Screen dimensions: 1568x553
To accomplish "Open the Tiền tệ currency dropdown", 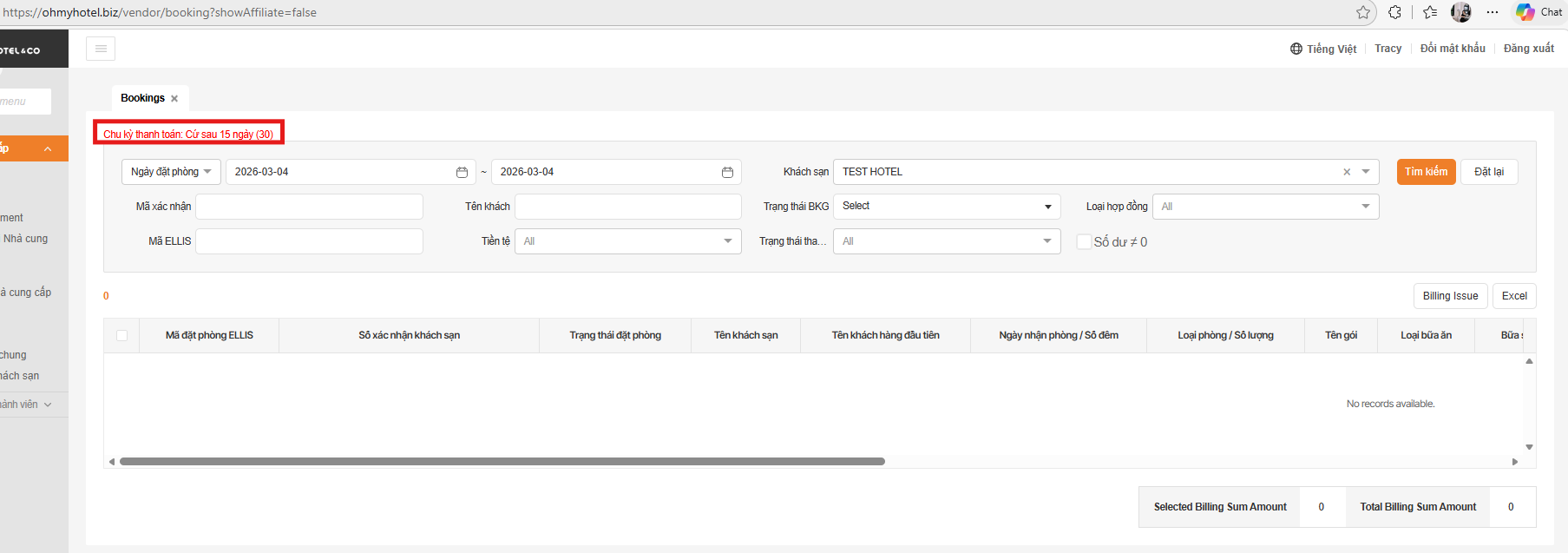I will coord(627,241).
